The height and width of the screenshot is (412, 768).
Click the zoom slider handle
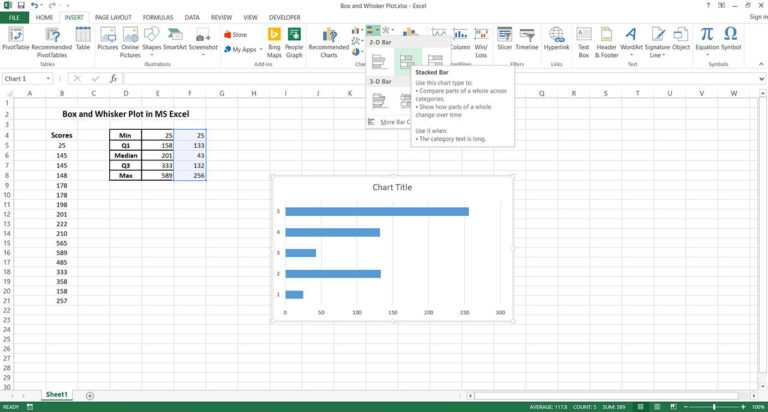714,407
